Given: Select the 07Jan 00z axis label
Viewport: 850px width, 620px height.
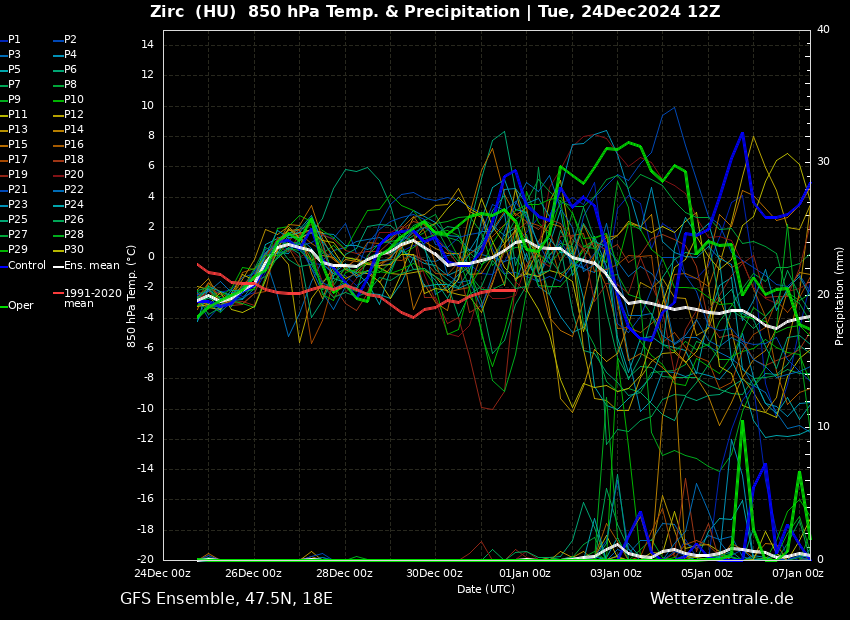Looking at the screenshot, I should point(797,573).
